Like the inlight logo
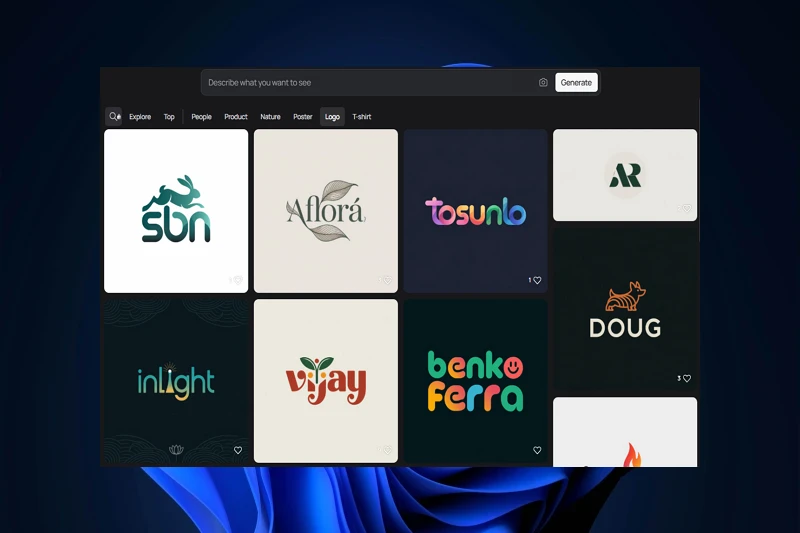The image size is (800, 533). 238,450
